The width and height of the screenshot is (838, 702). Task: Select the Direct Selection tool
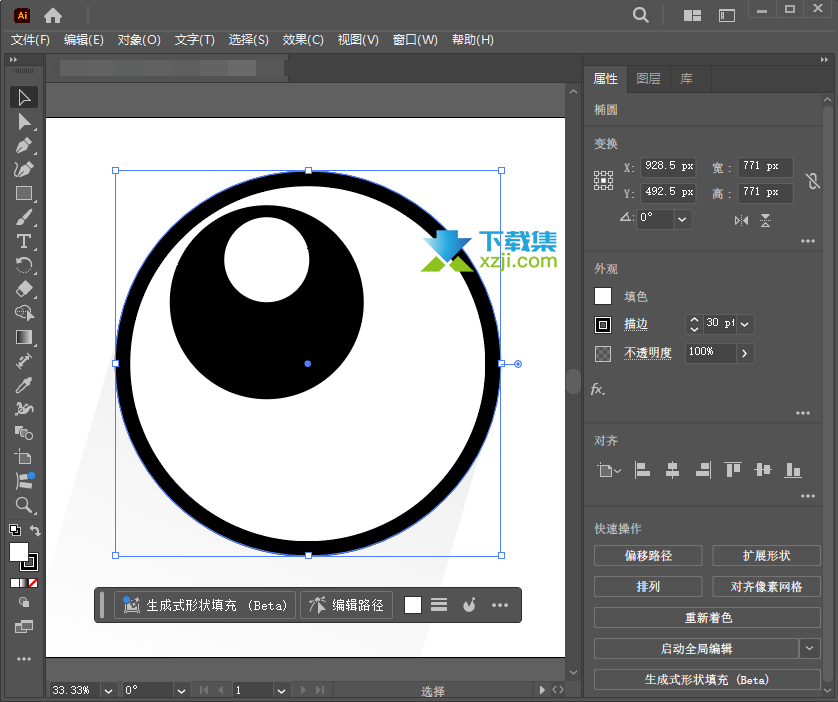(24, 120)
